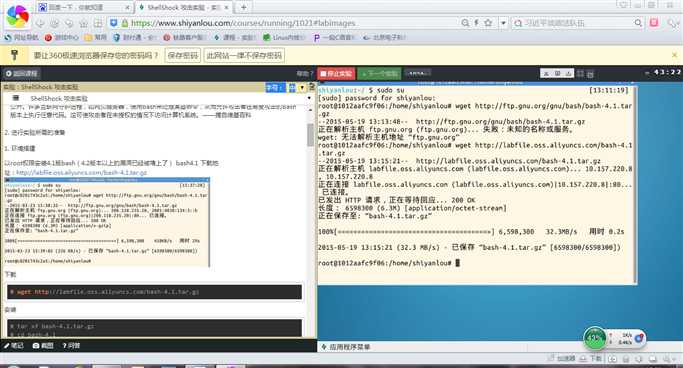Open the purple P bookmark
Screen dimensions: 683x368
[334, 37]
